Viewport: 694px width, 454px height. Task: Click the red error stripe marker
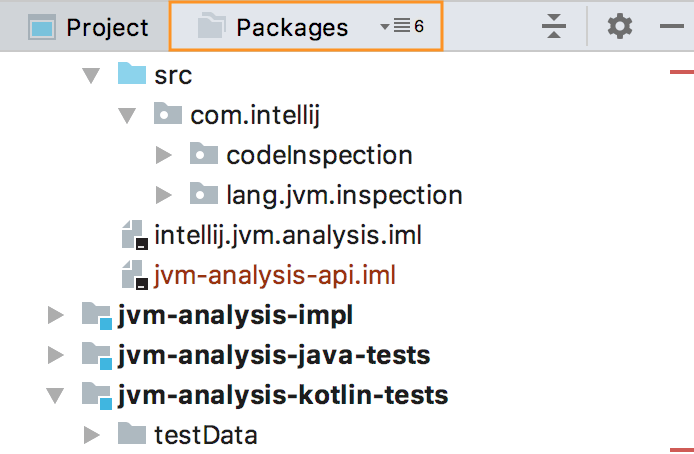tap(681, 71)
